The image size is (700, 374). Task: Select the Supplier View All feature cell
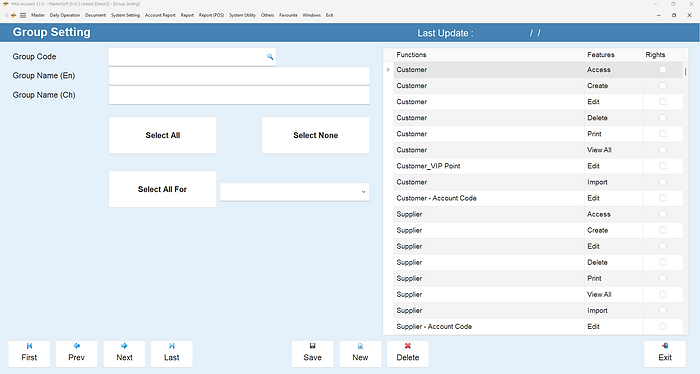[x=613, y=295]
